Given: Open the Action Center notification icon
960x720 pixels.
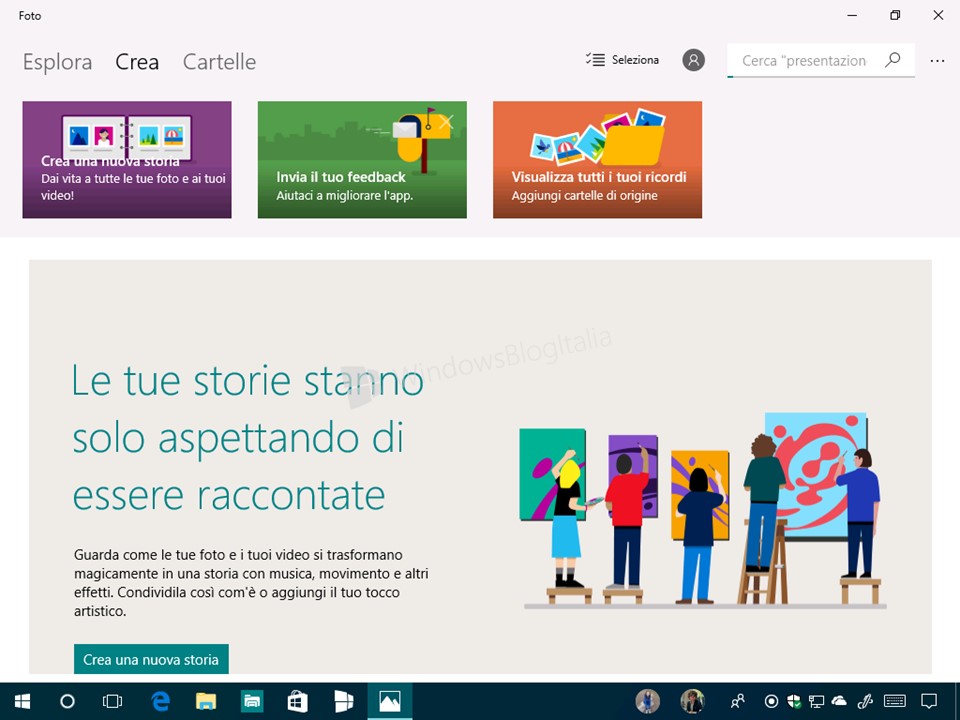Looking at the screenshot, I should pyautogui.click(x=929, y=701).
